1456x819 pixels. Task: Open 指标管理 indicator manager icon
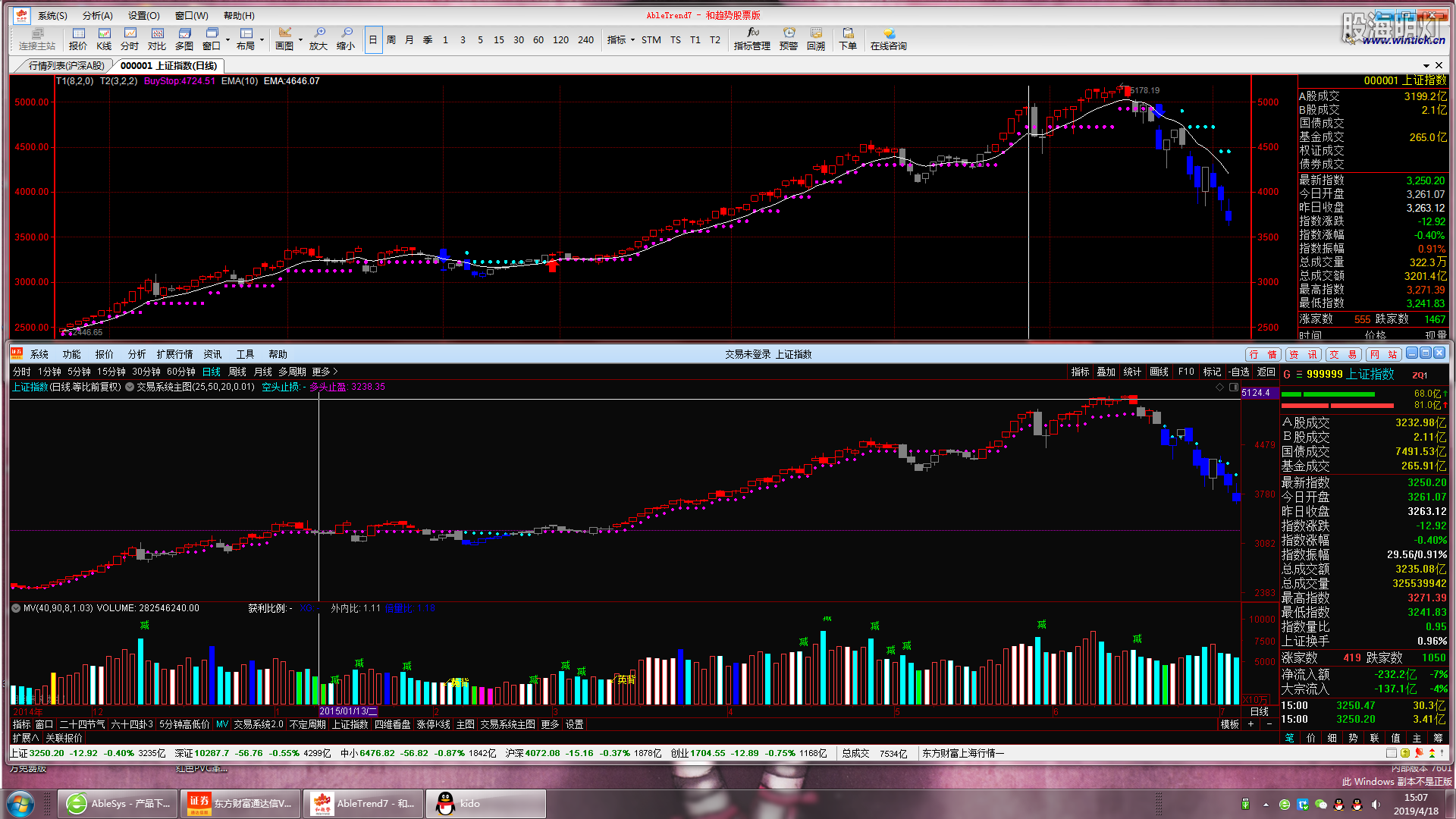tap(752, 39)
